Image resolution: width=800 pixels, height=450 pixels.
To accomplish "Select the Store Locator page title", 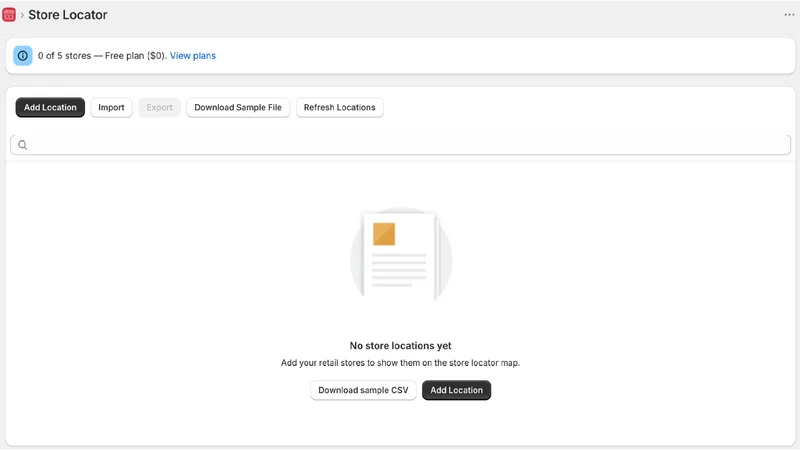I will (x=68, y=15).
